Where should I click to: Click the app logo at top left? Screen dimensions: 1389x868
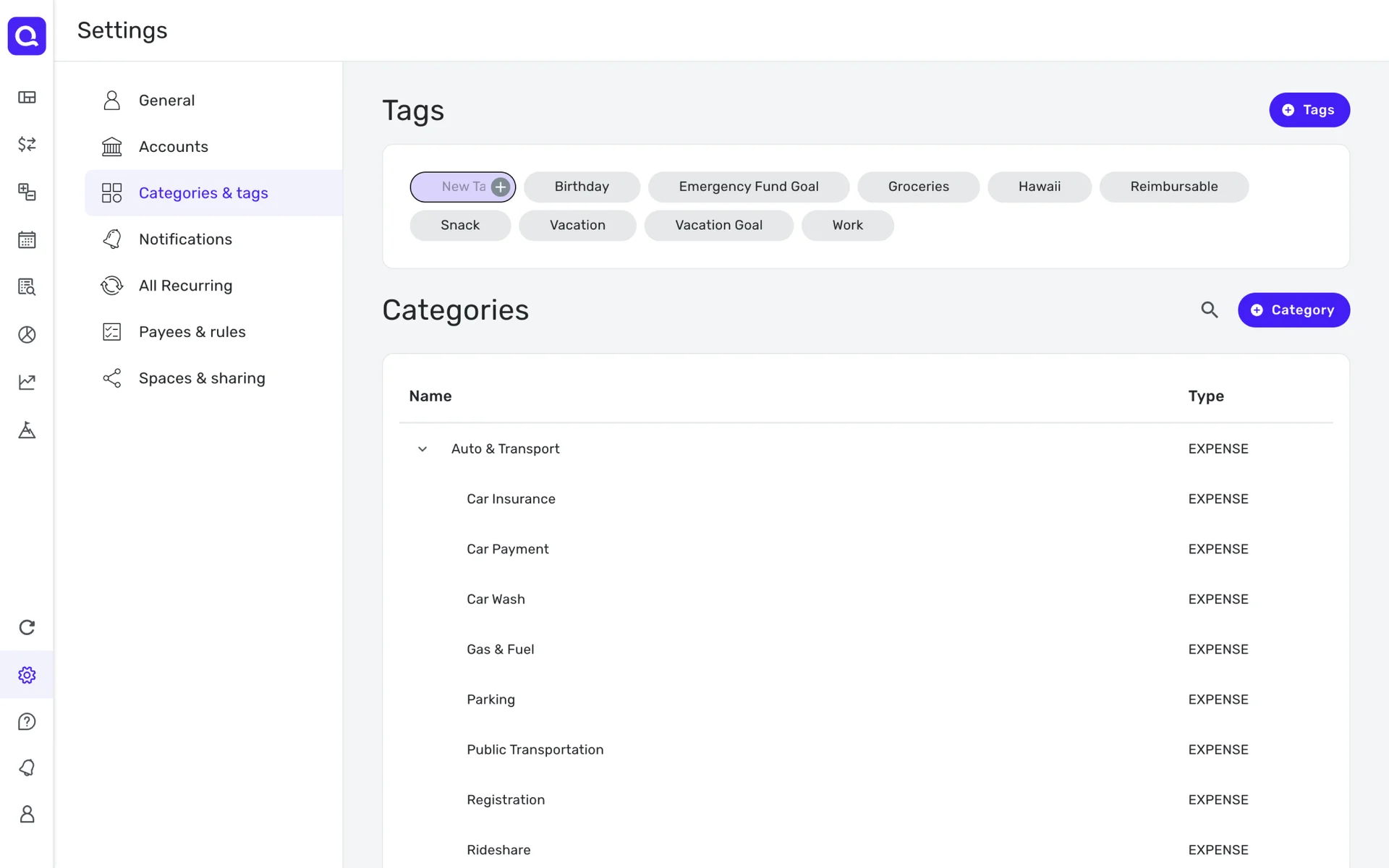27,35
